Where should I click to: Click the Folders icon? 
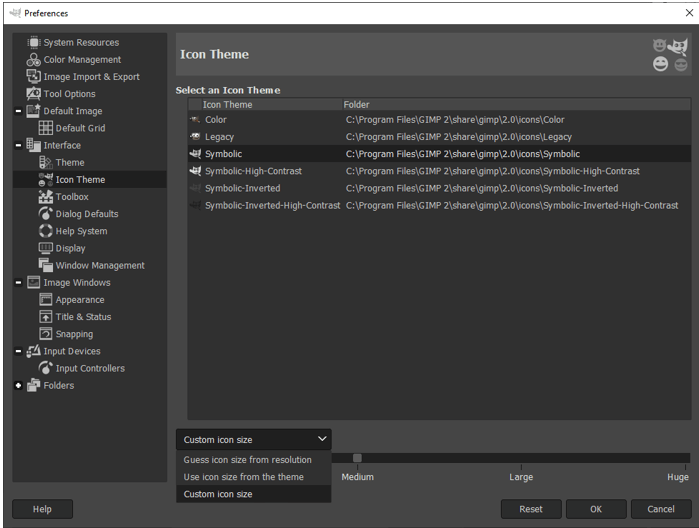click(x=33, y=385)
